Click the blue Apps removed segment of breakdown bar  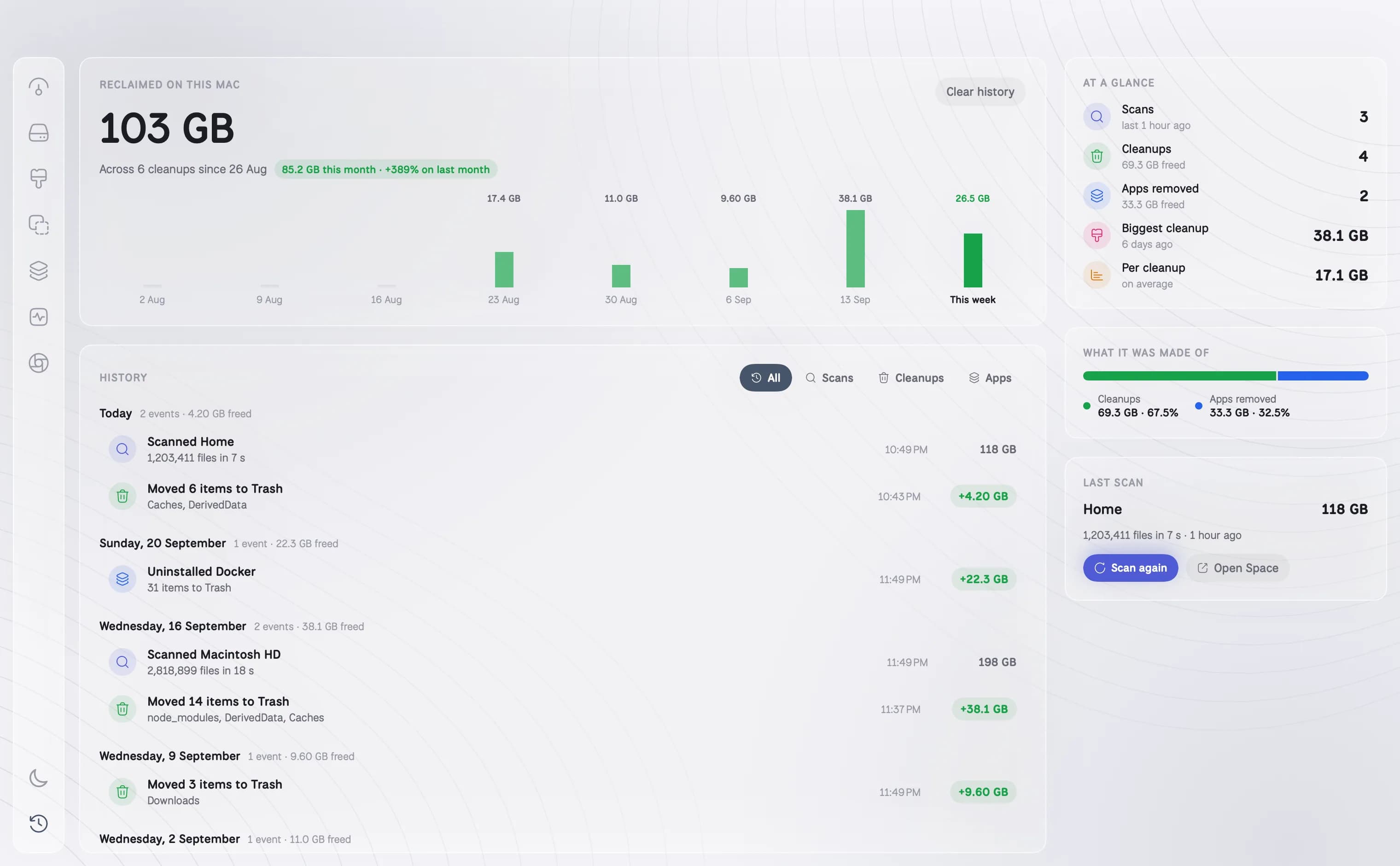click(1323, 376)
